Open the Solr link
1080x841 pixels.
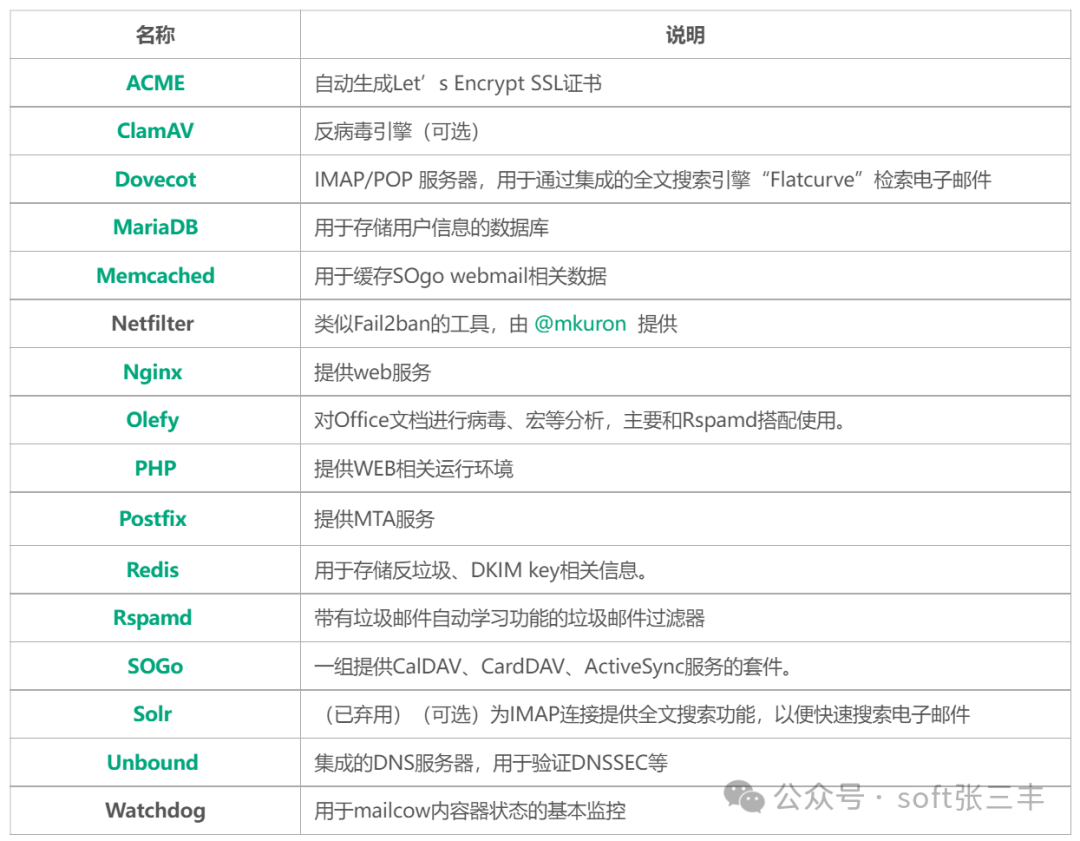(x=152, y=714)
